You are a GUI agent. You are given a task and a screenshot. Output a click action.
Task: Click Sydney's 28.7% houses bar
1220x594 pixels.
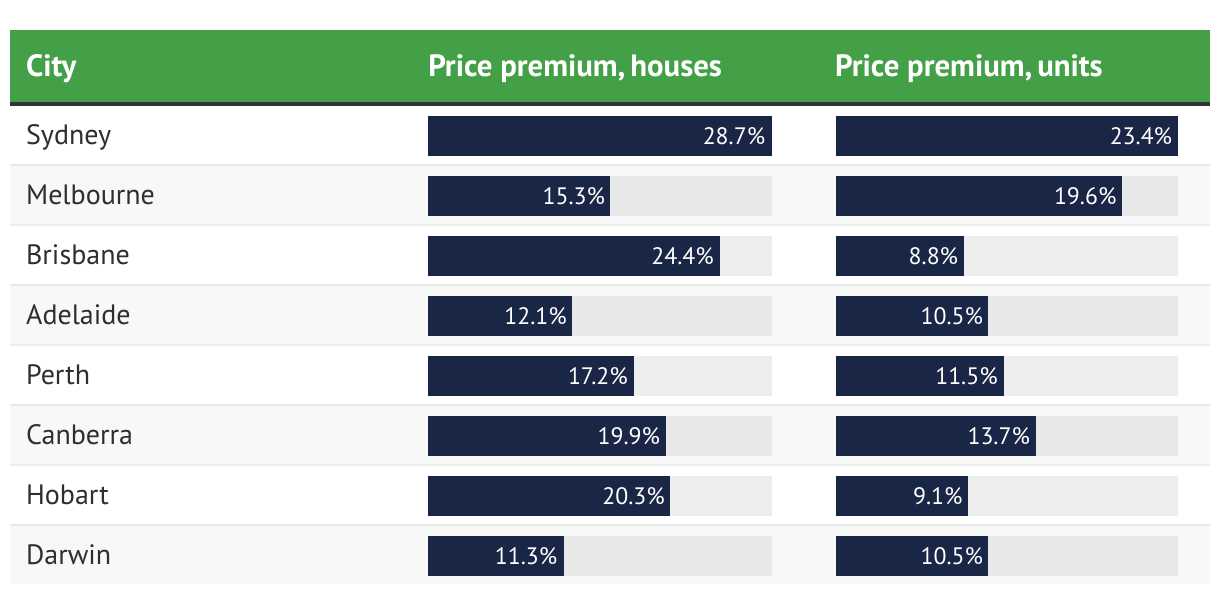click(600, 136)
